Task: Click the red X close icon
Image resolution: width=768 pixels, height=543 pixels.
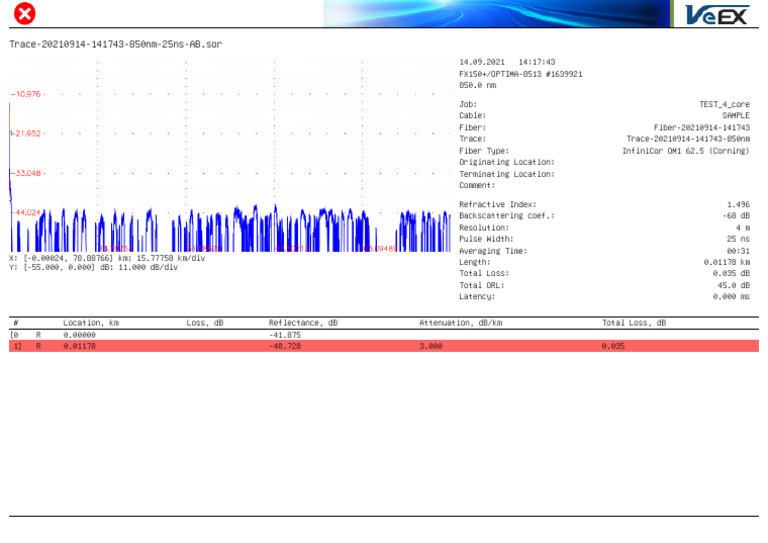Action: (x=24, y=13)
